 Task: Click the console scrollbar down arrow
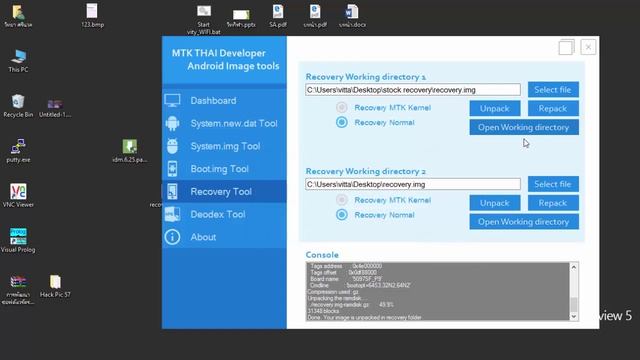click(x=574, y=316)
